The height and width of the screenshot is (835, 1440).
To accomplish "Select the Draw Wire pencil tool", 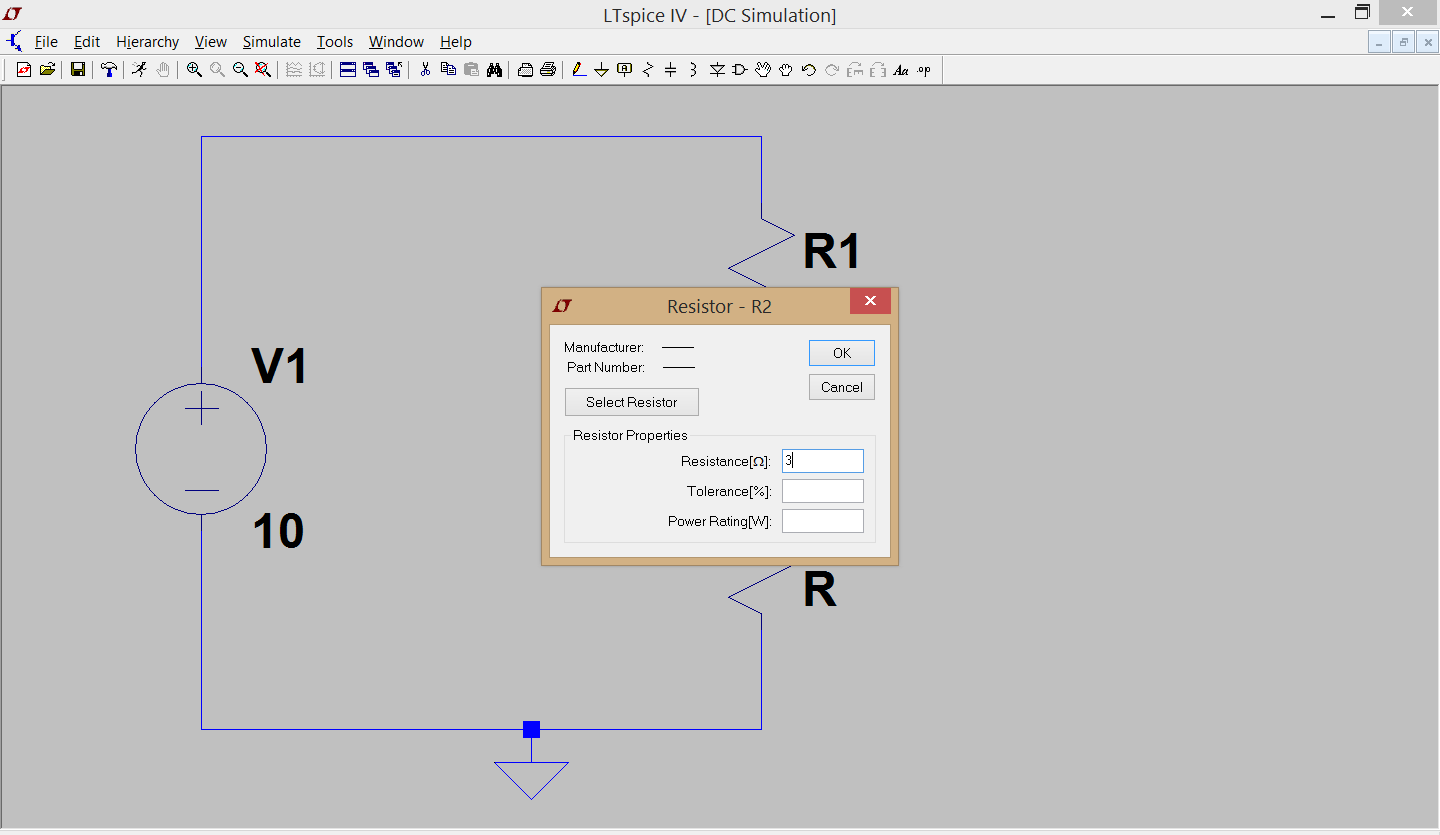I will [x=578, y=70].
